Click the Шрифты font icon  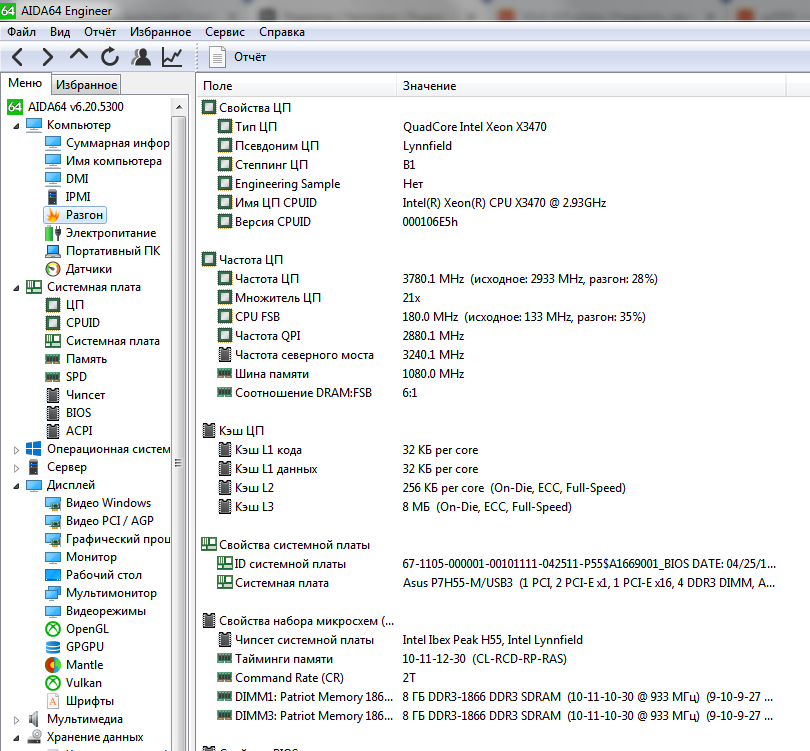(53, 701)
